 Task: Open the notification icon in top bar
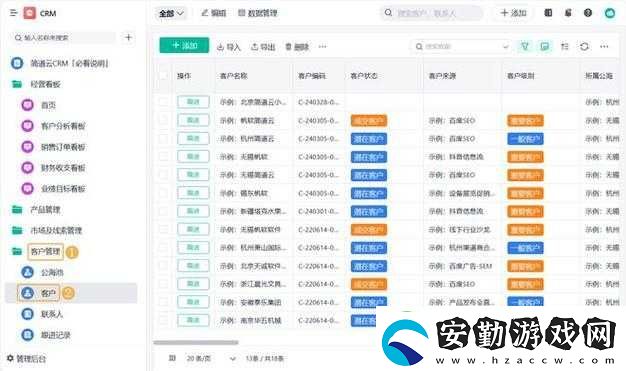568,13
